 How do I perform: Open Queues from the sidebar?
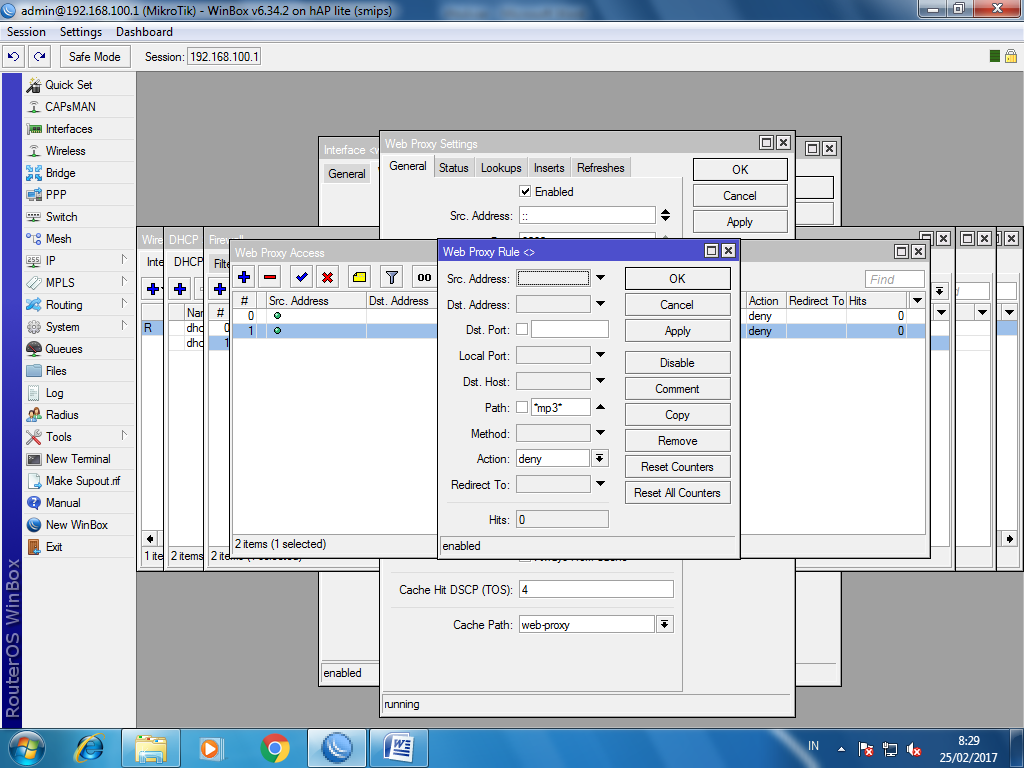[x=63, y=349]
